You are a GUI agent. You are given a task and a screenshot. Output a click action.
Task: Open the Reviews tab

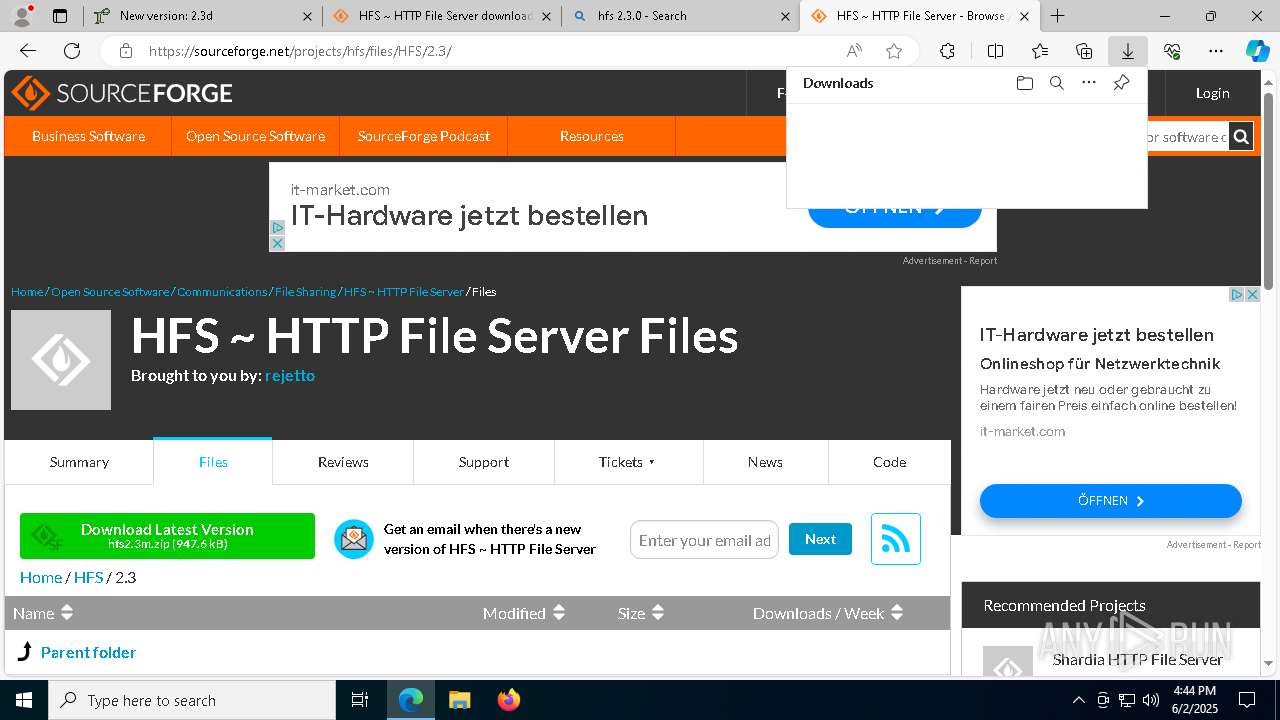point(343,462)
